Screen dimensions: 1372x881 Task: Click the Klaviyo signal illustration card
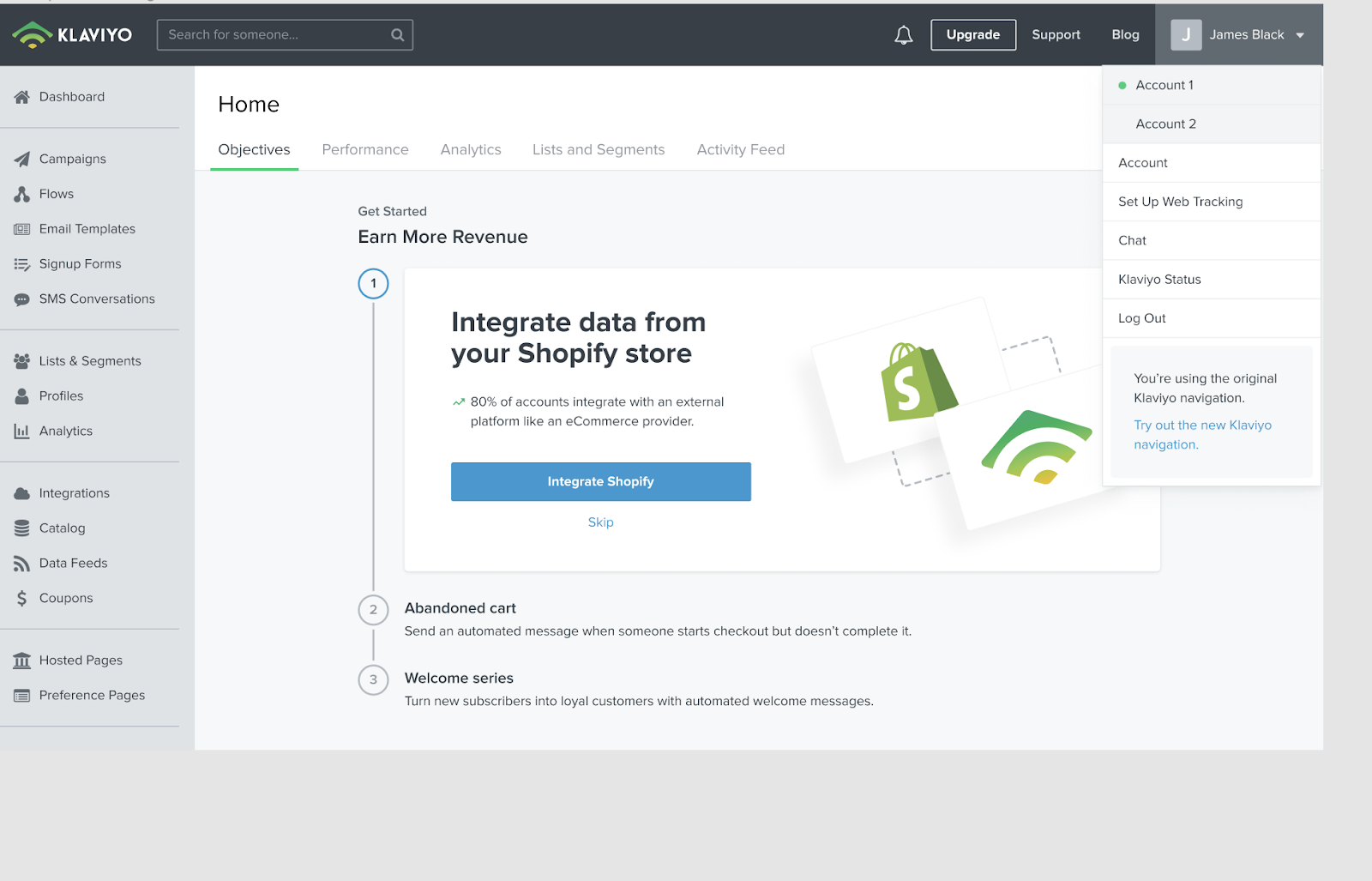tap(1038, 446)
